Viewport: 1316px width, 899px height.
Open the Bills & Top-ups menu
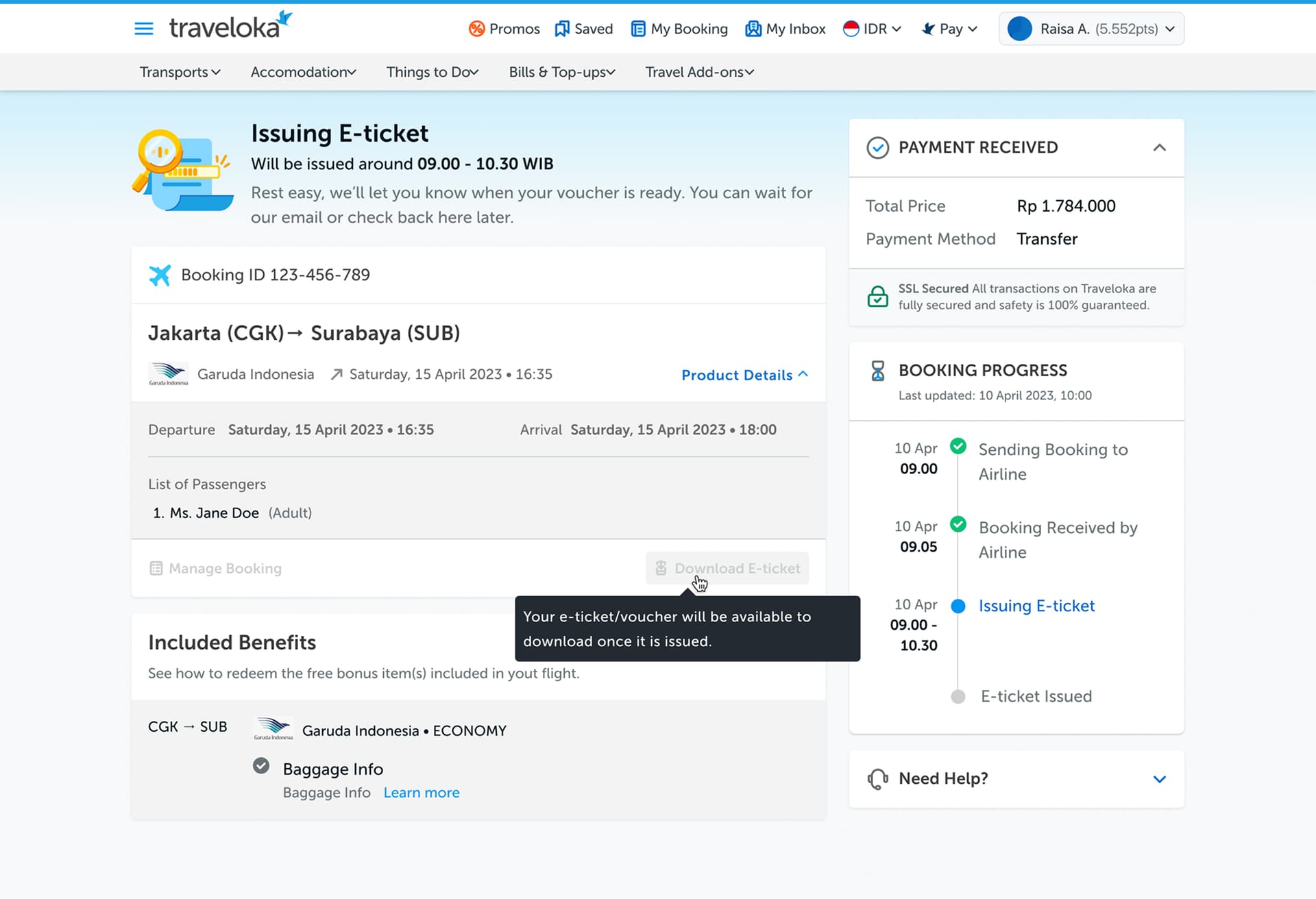tap(561, 72)
